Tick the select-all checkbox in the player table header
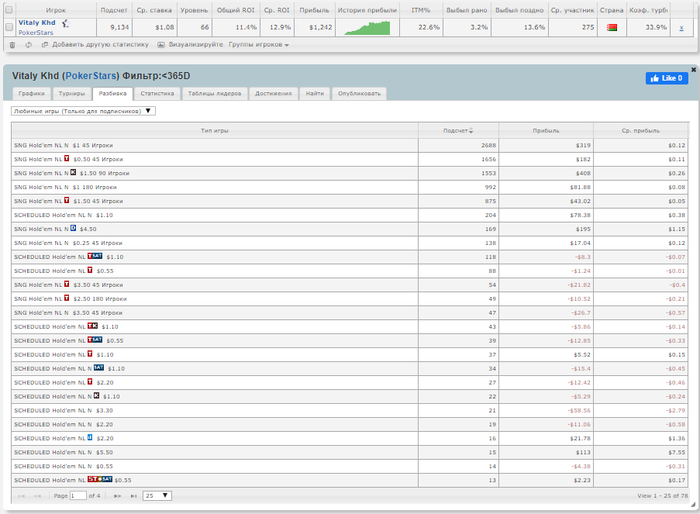The width and height of the screenshot is (700, 514). click(8, 10)
